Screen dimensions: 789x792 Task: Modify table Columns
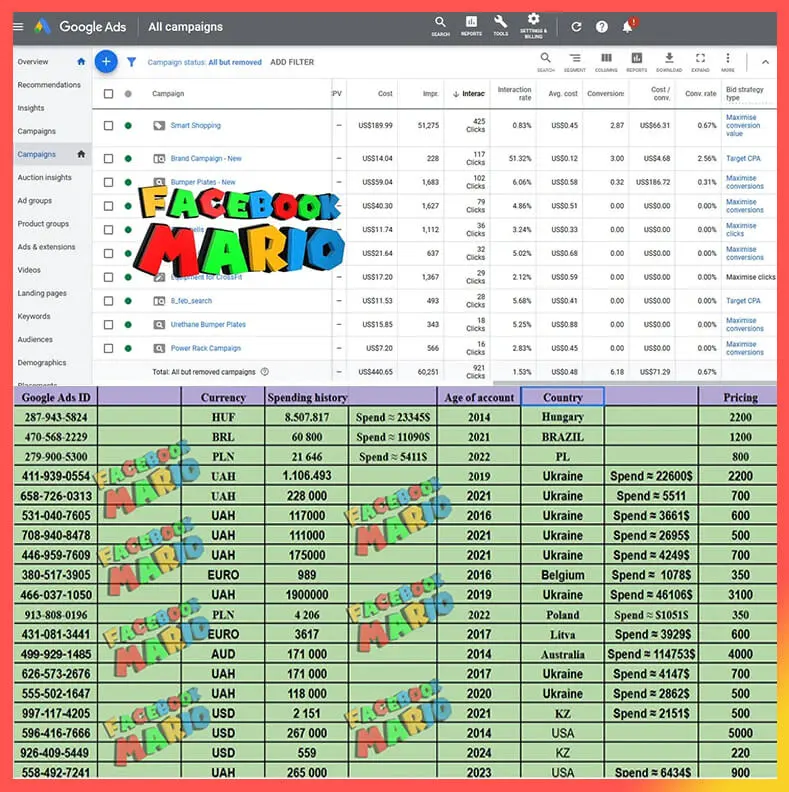606,62
